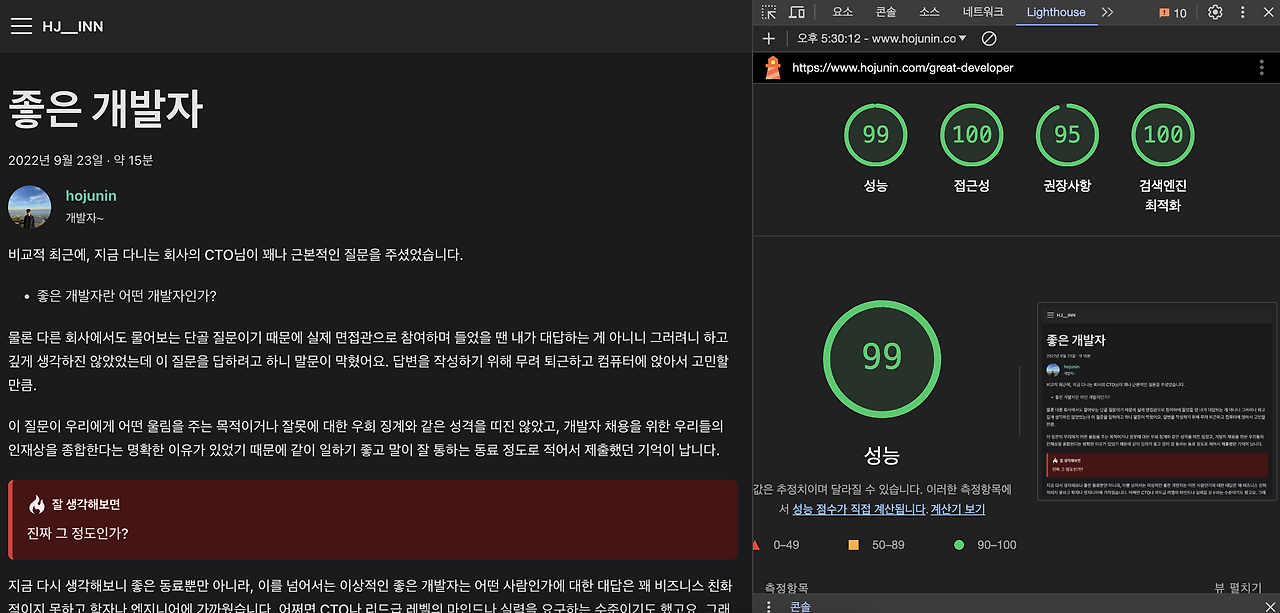Open the hojunin author profile link

point(91,196)
